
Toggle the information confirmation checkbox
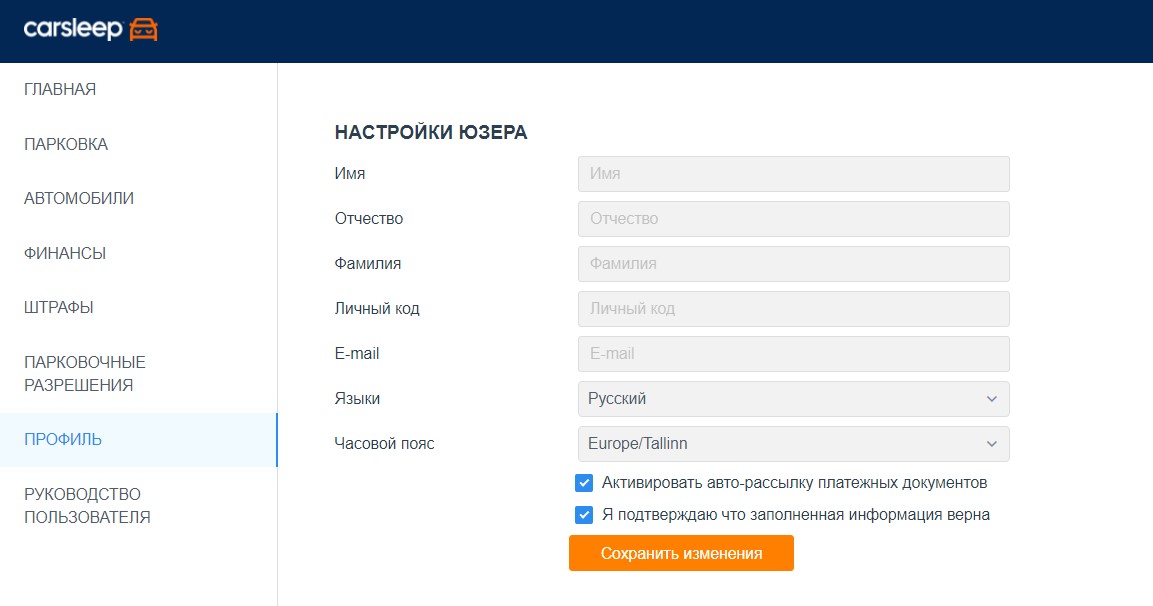pos(585,516)
